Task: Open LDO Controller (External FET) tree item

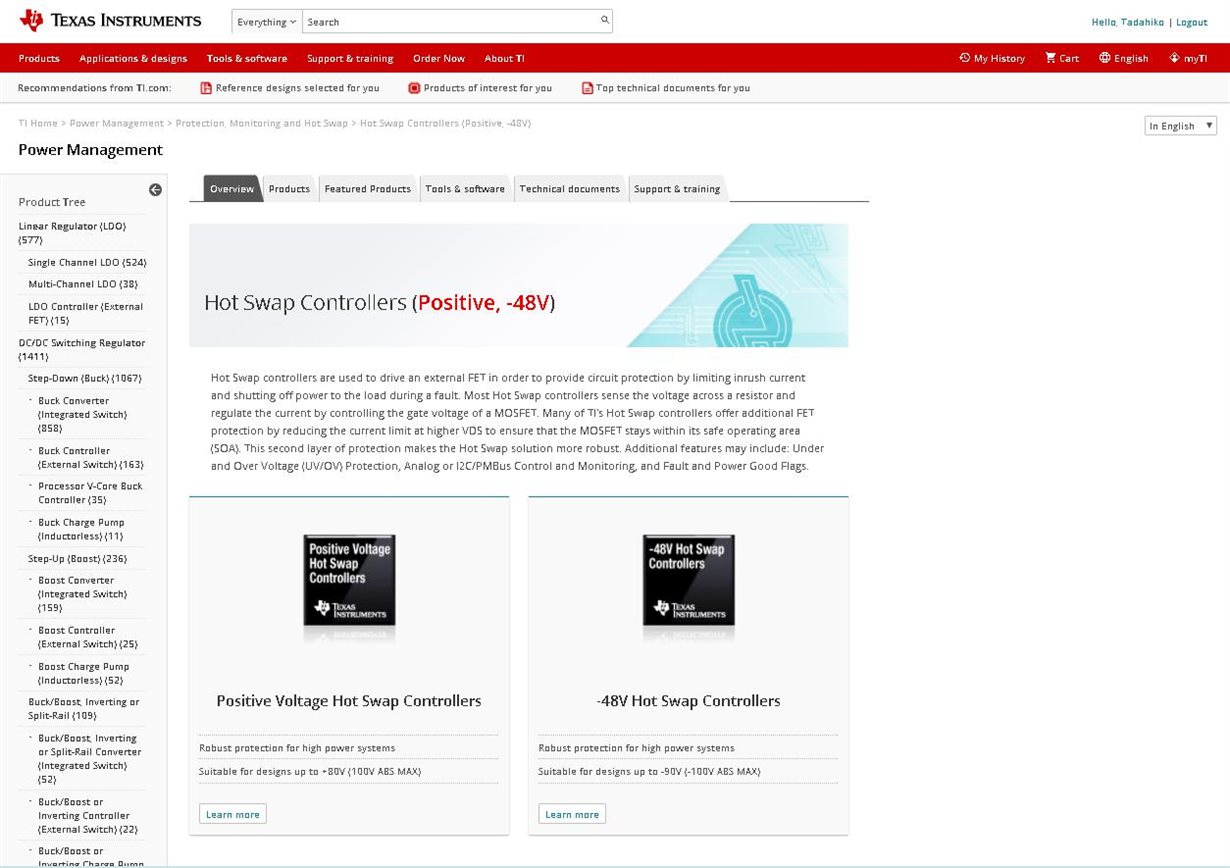Action: [86, 313]
